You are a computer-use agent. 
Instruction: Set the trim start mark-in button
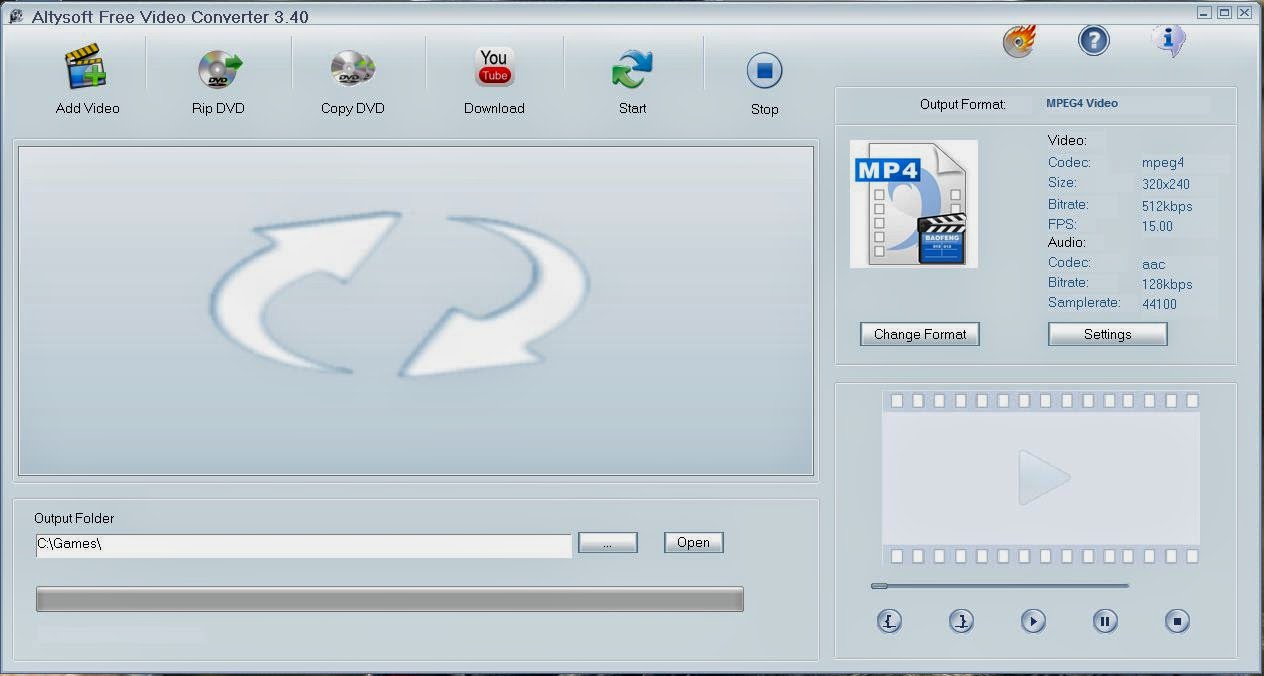889,621
